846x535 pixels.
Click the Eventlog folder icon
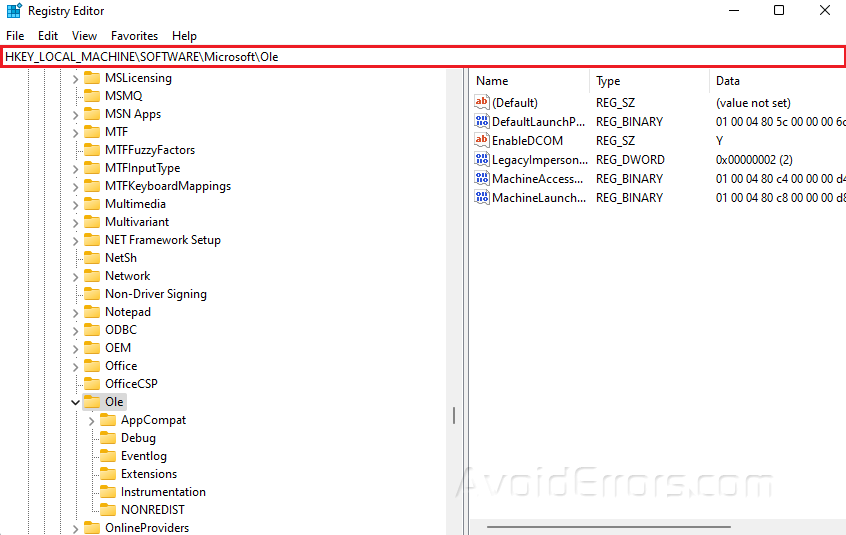pos(108,456)
